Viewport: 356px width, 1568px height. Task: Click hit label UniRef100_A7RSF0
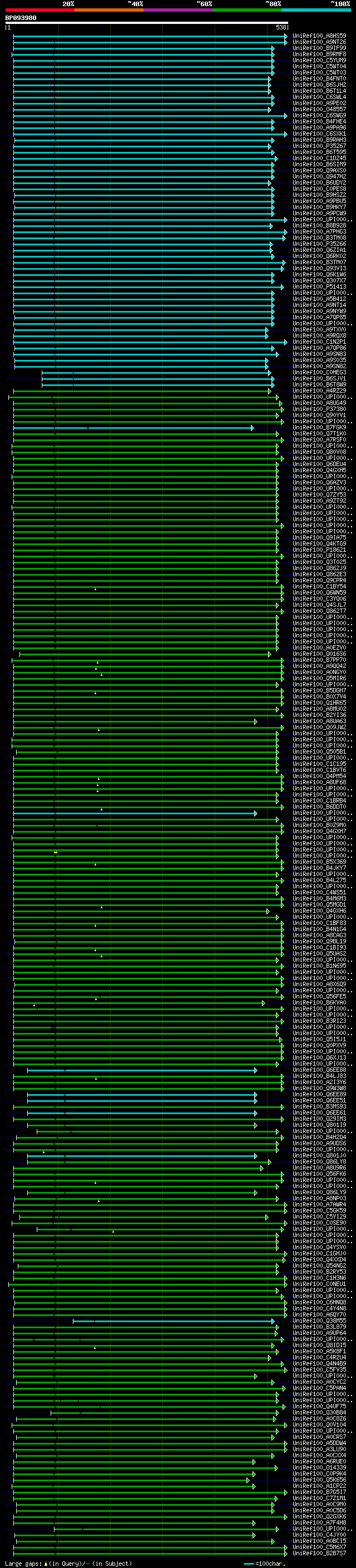[319, 439]
